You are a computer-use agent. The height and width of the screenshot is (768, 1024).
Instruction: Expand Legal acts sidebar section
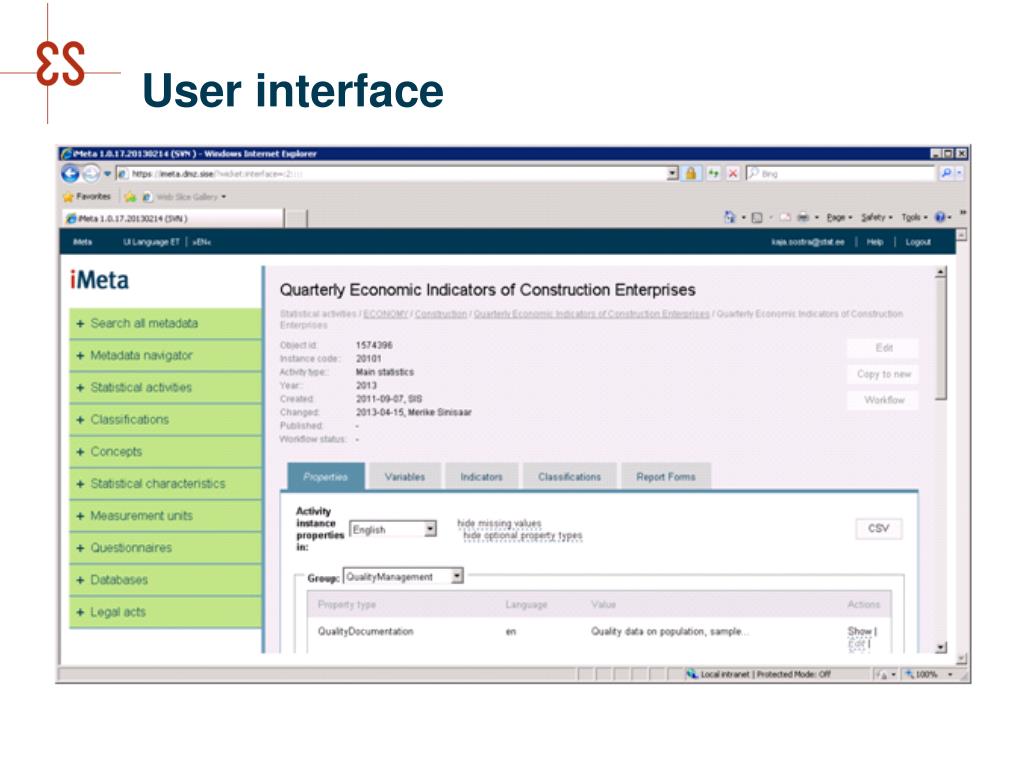pos(165,612)
